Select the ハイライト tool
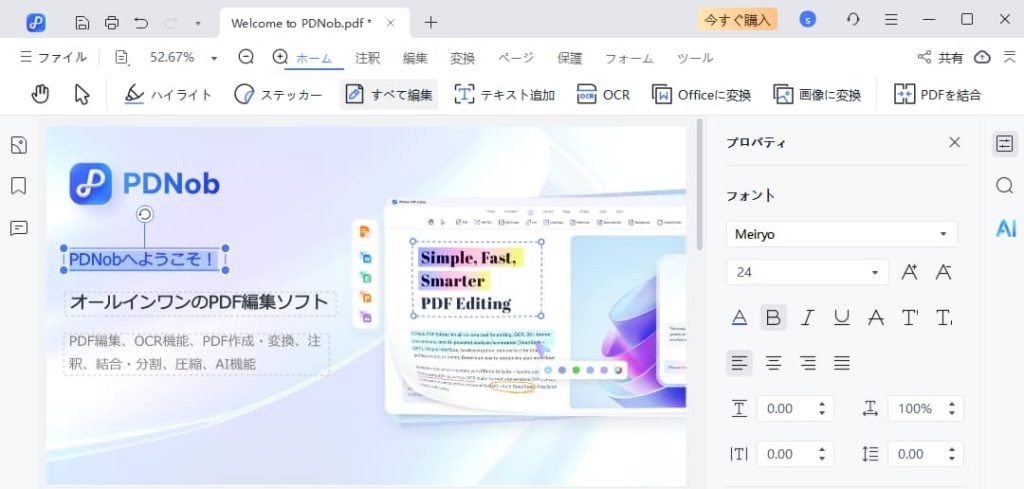The width and height of the screenshot is (1024, 489). tap(168, 95)
